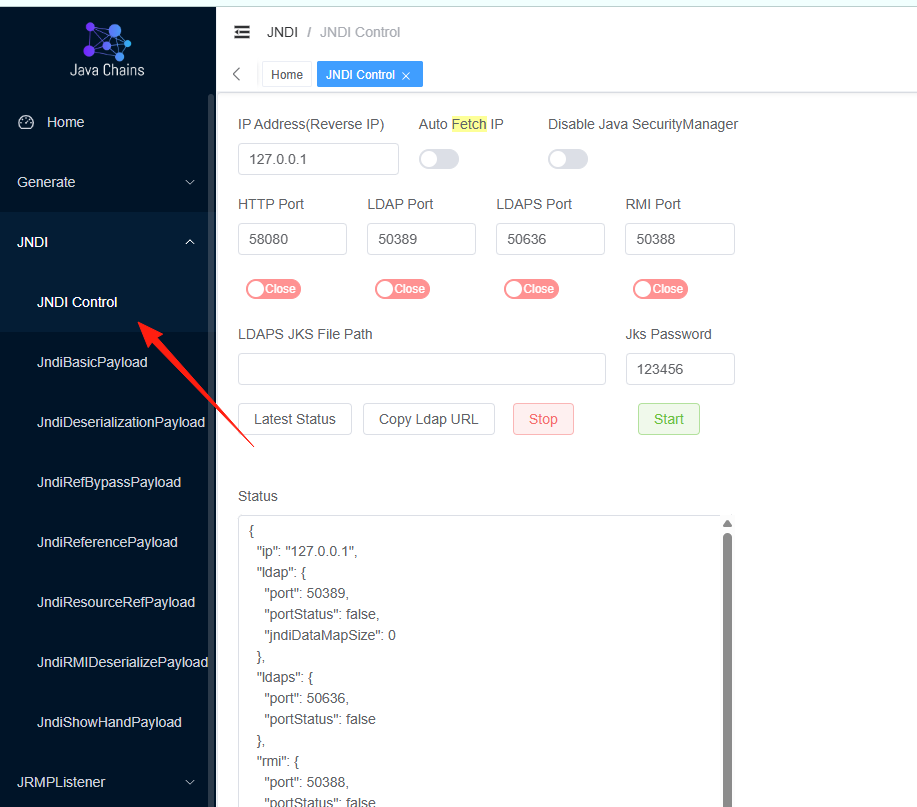Viewport: 917px width, 807px height.
Task: Focus the LDAP Port field
Action: [421, 239]
